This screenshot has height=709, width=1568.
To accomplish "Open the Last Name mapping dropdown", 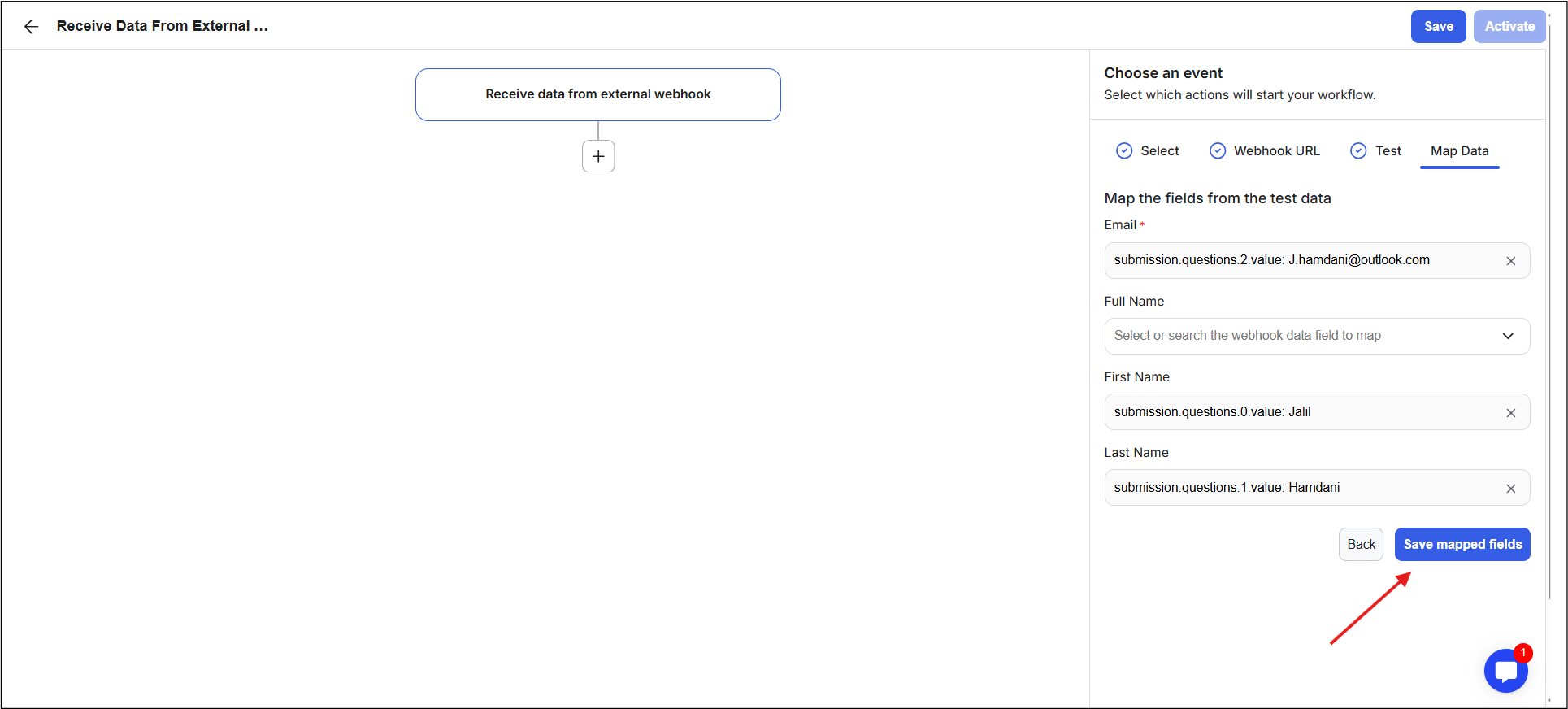I will click(1301, 488).
